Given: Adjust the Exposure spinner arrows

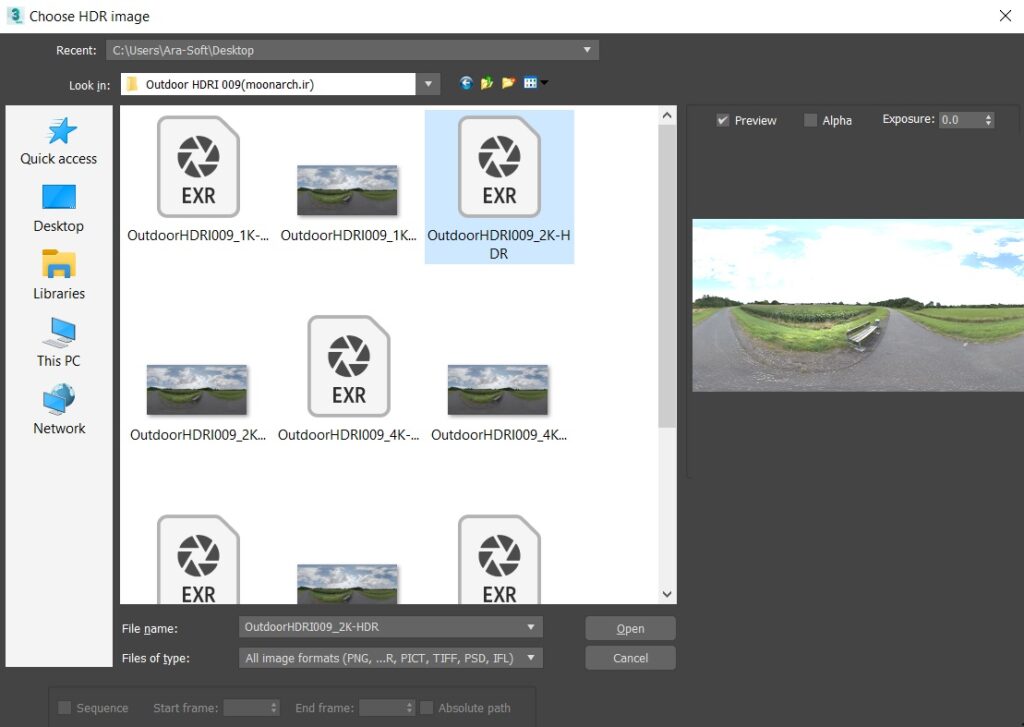Looking at the screenshot, I should [x=988, y=120].
